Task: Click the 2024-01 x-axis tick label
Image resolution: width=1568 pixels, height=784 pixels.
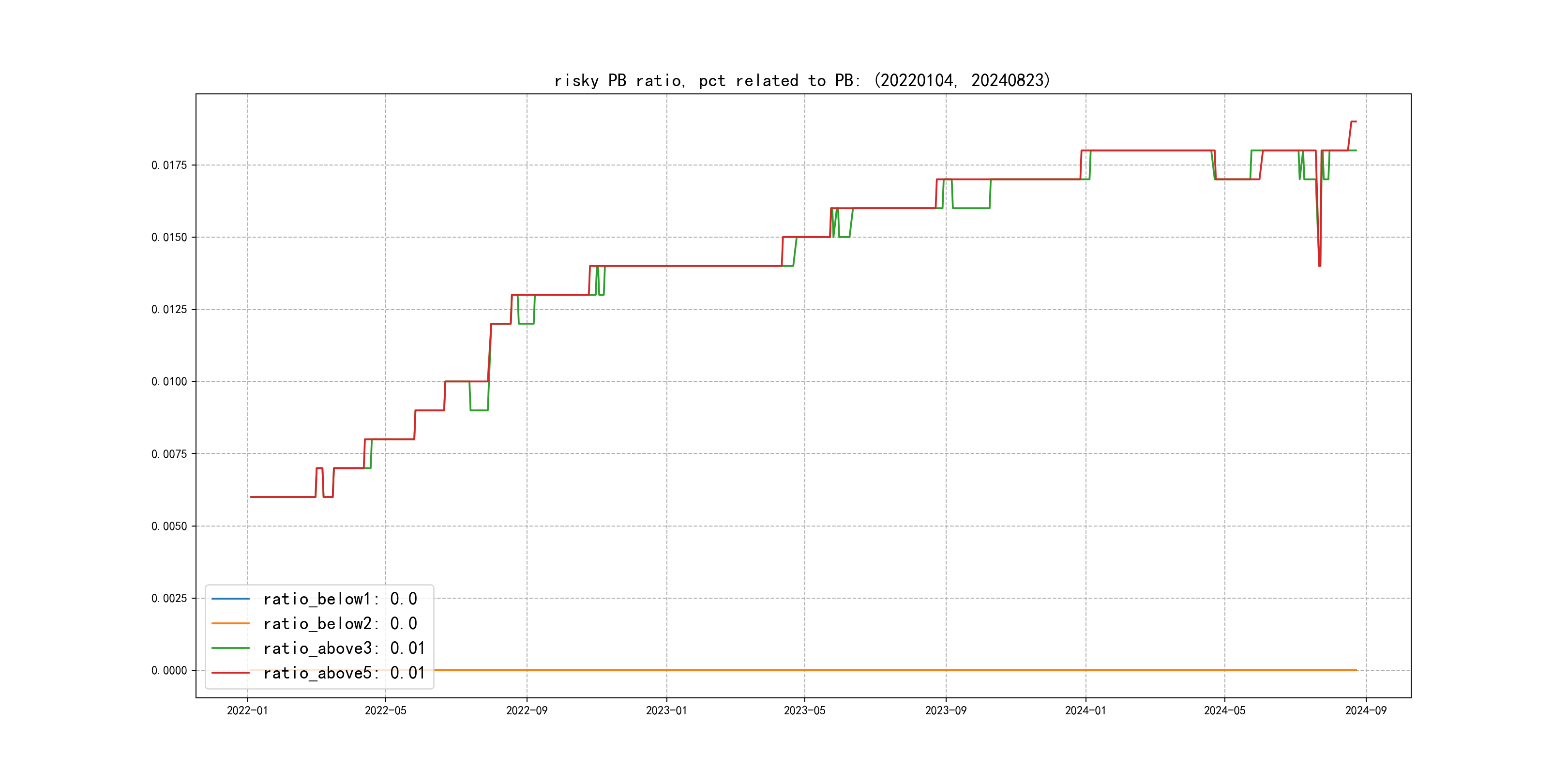Action: pyautogui.click(x=1086, y=710)
